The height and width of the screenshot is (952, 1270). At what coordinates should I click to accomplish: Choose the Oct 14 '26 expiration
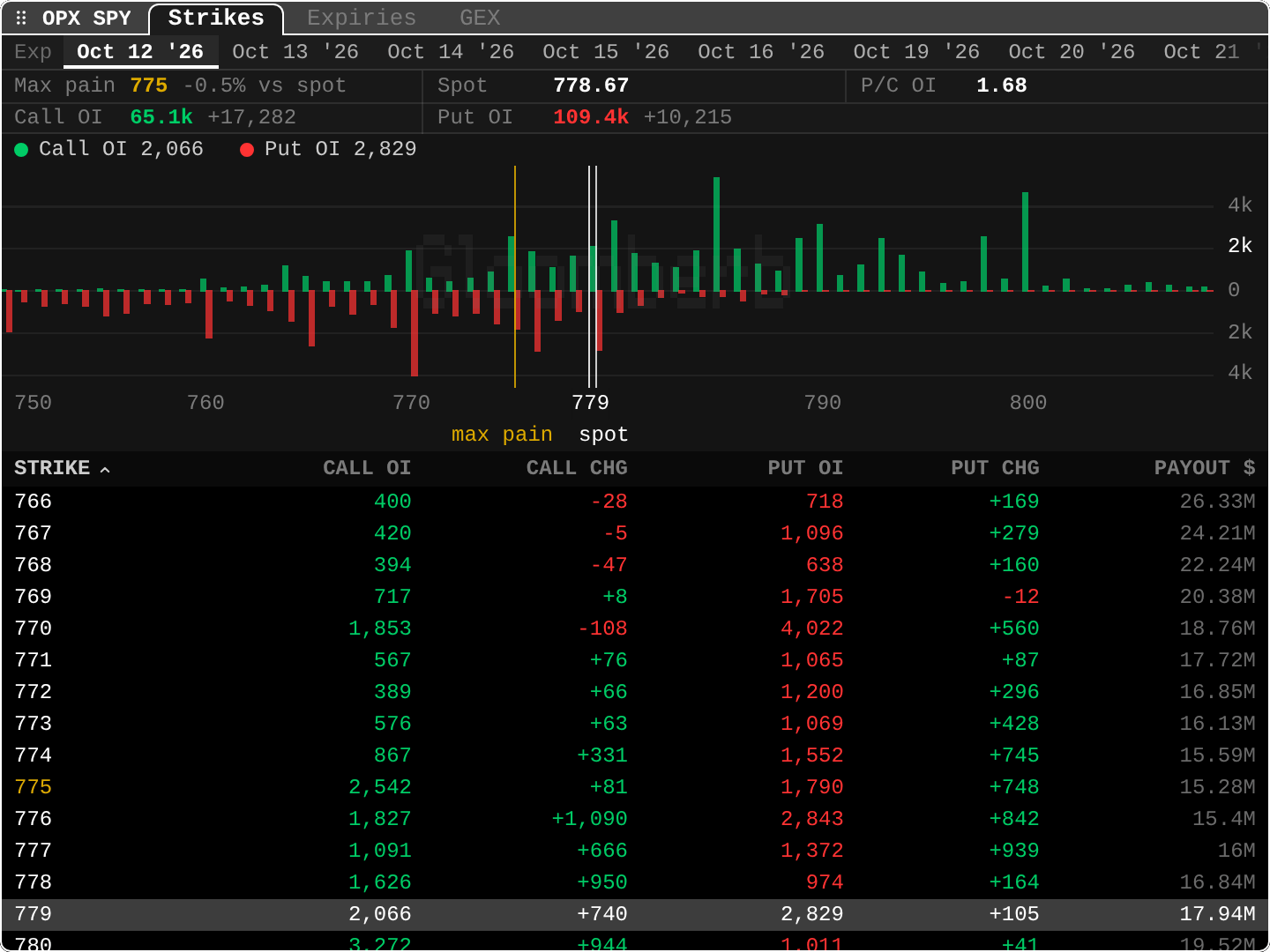pyautogui.click(x=451, y=52)
